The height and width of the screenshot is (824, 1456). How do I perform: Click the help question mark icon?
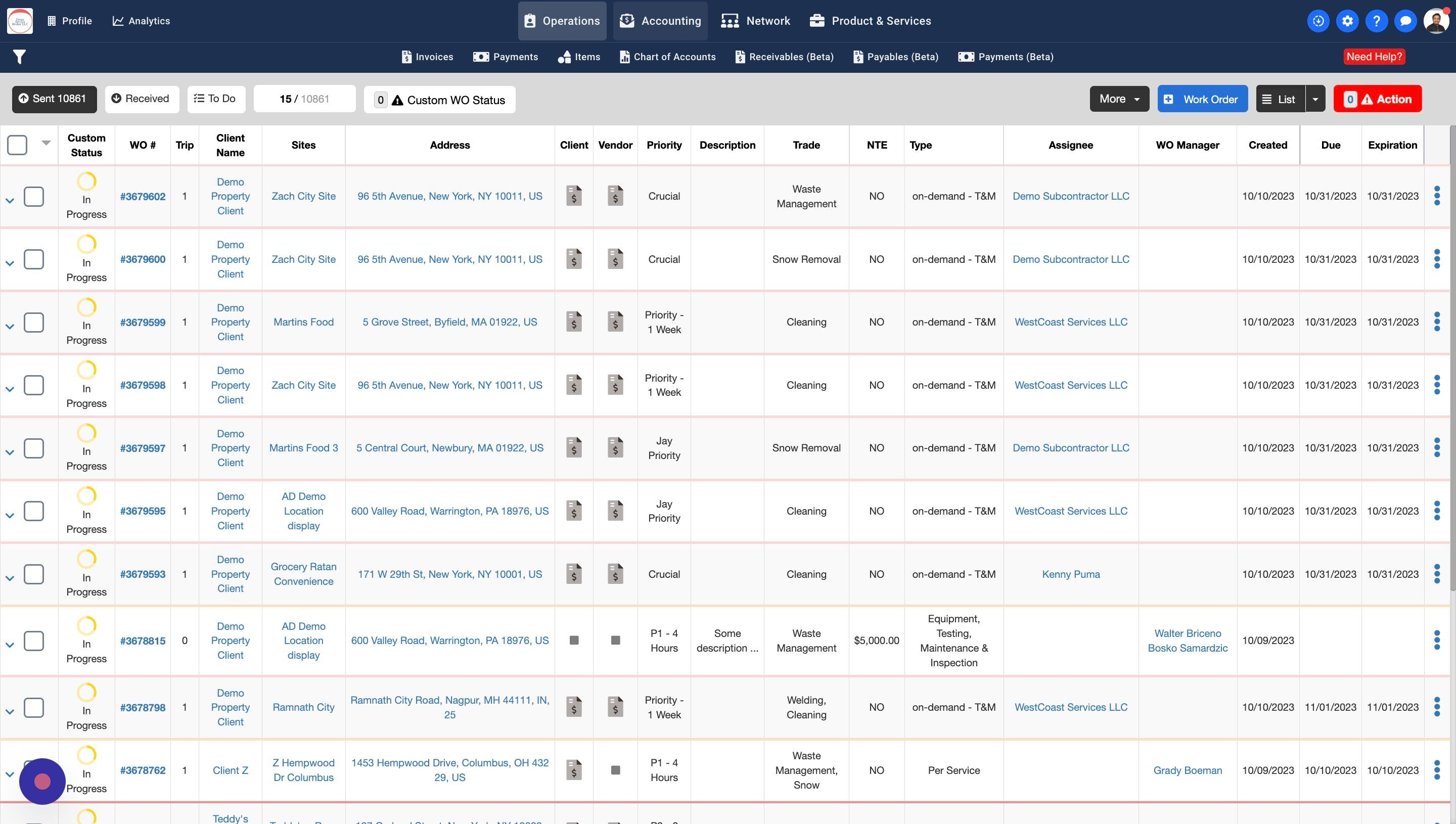(x=1376, y=21)
